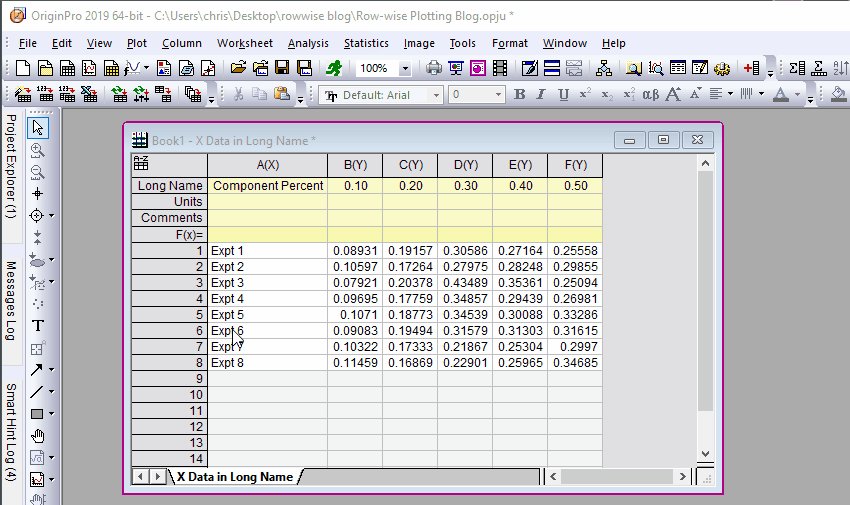Open the Default: Arial font dropdown

(x=436, y=95)
